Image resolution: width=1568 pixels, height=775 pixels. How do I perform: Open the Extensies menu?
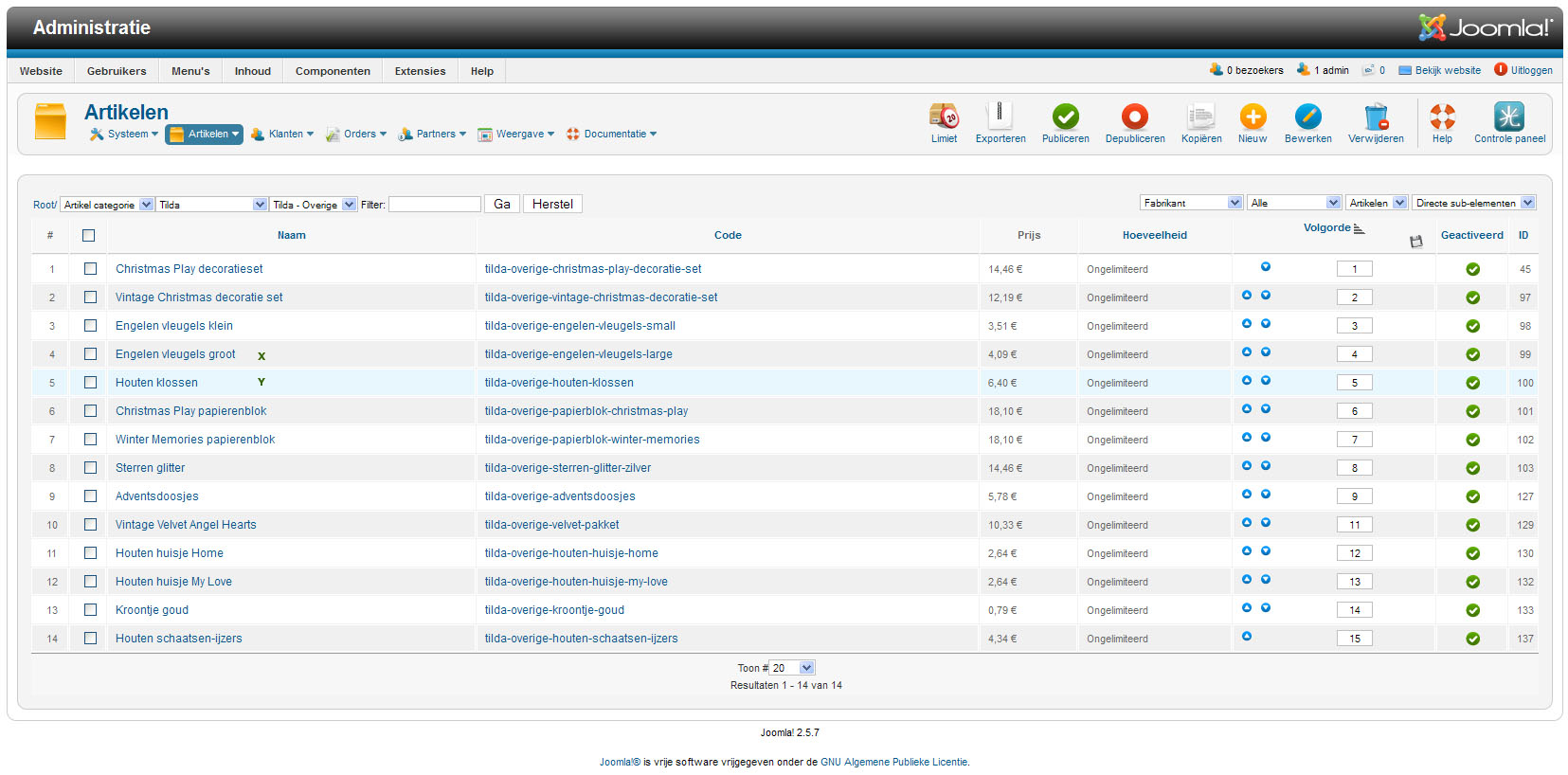tap(420, 71)
